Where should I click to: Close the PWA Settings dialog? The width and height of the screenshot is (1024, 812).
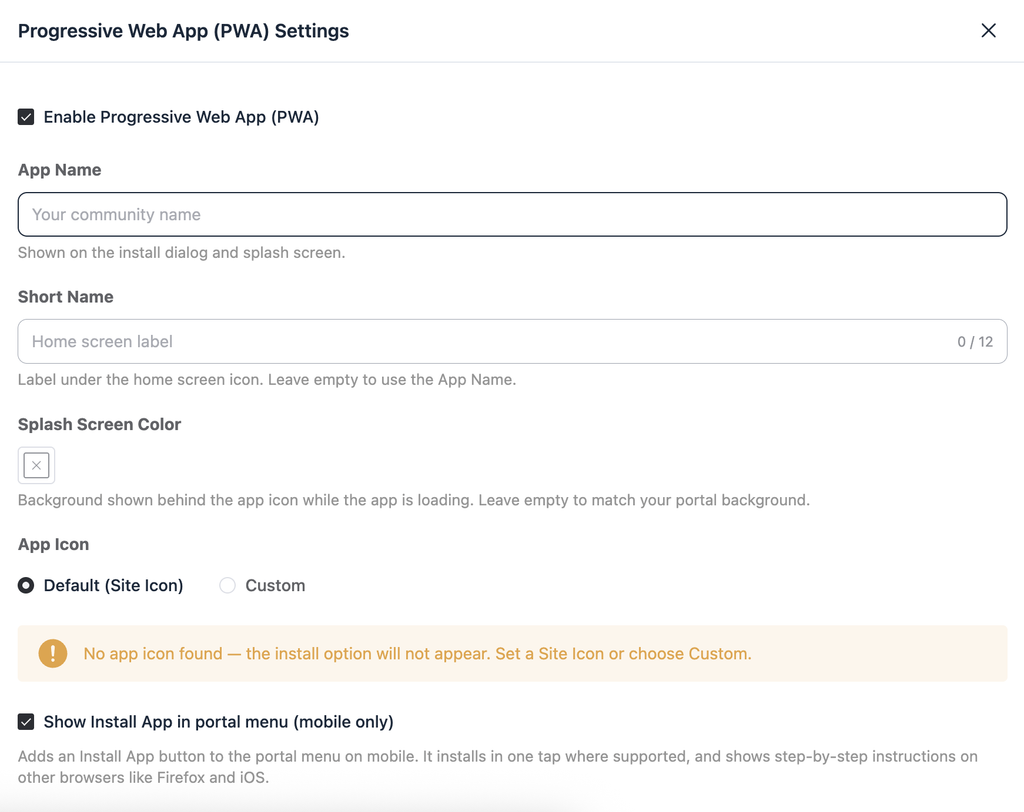pyautogui.click(x=988, y=31)
